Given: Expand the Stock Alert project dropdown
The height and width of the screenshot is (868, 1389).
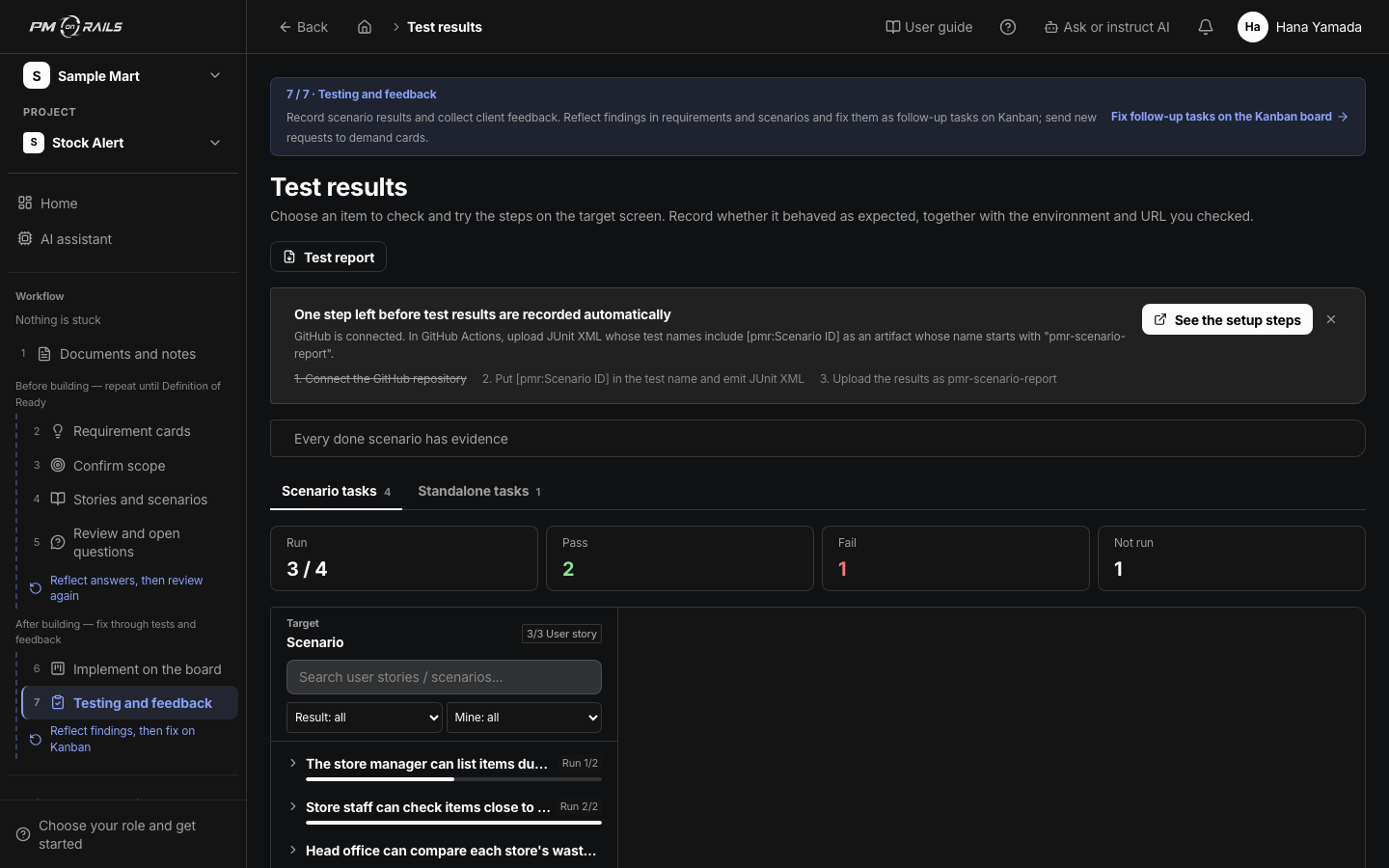Looking at the screenshot, I should [215, 143].
